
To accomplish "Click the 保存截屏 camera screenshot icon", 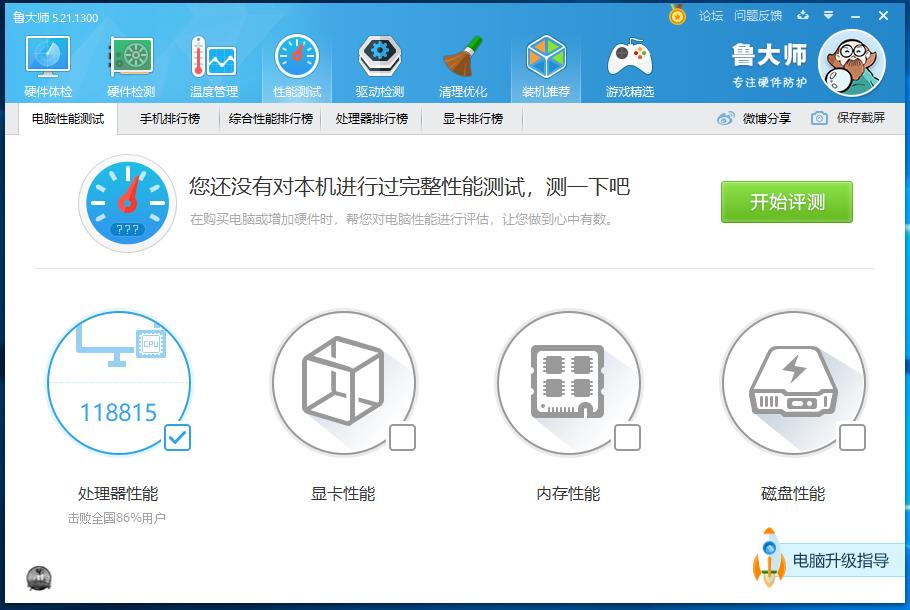I will pos(821,118).
